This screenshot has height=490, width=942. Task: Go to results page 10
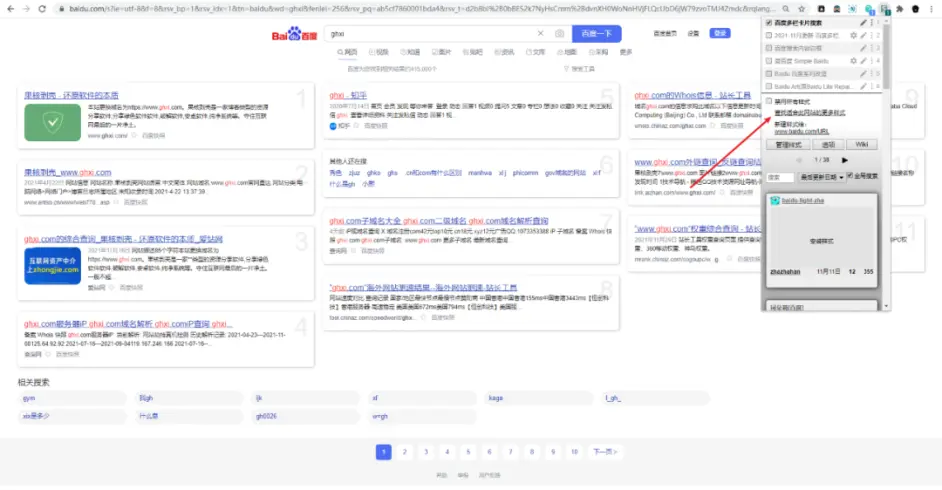(574, 452)
